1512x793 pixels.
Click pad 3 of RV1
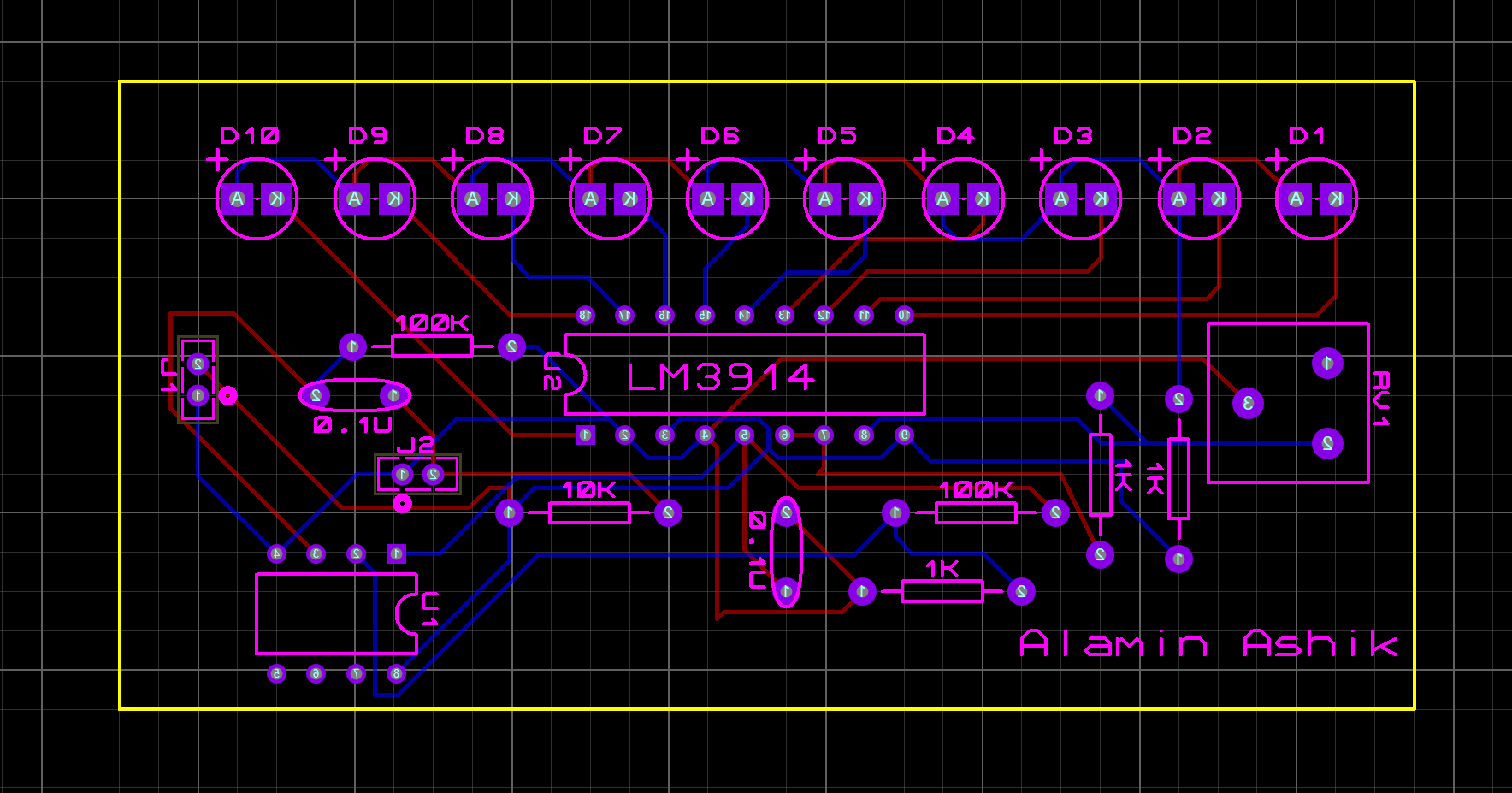click(x=1248, y=402)
